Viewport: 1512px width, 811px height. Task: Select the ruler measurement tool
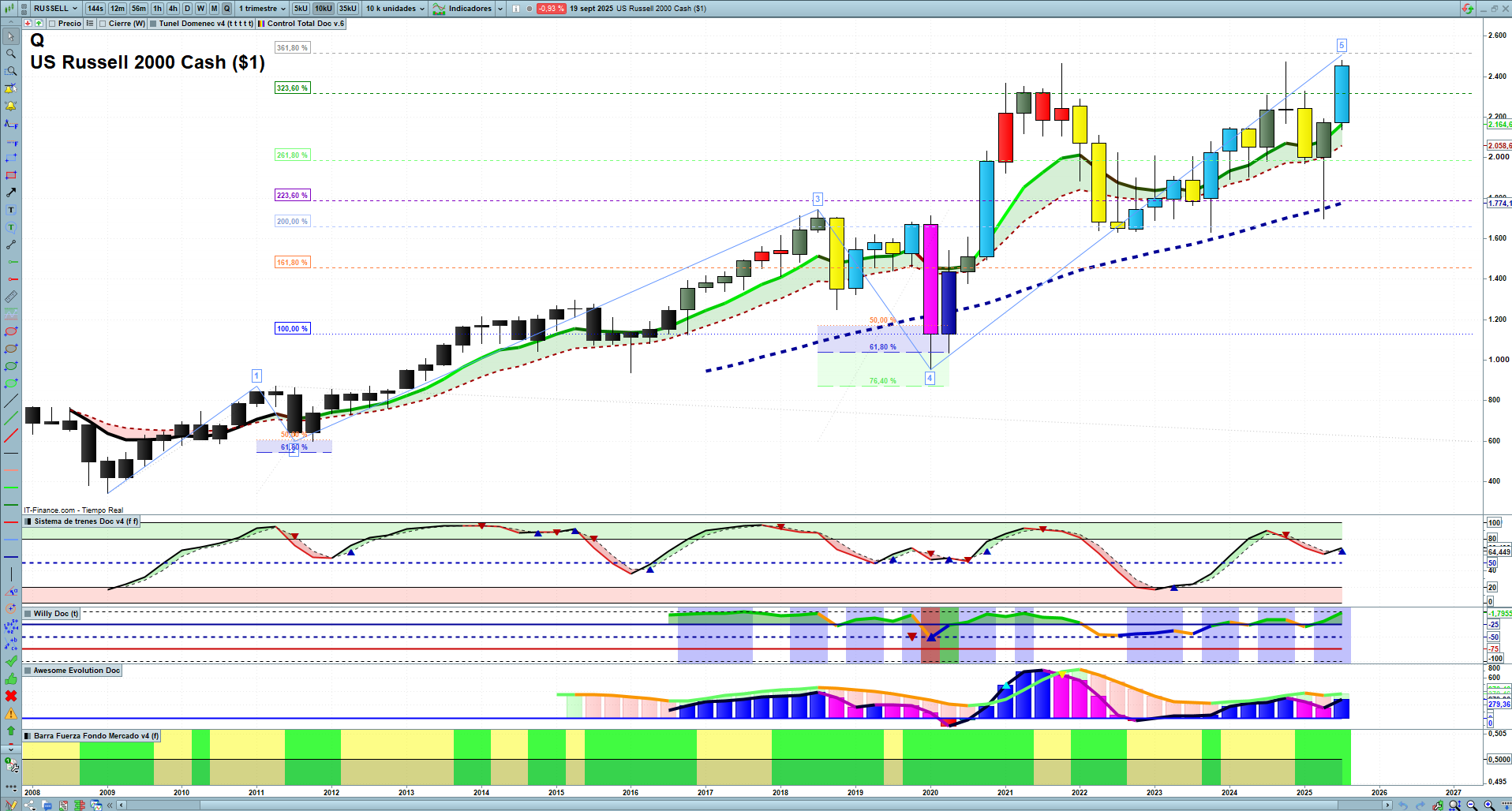coord(11,297)
